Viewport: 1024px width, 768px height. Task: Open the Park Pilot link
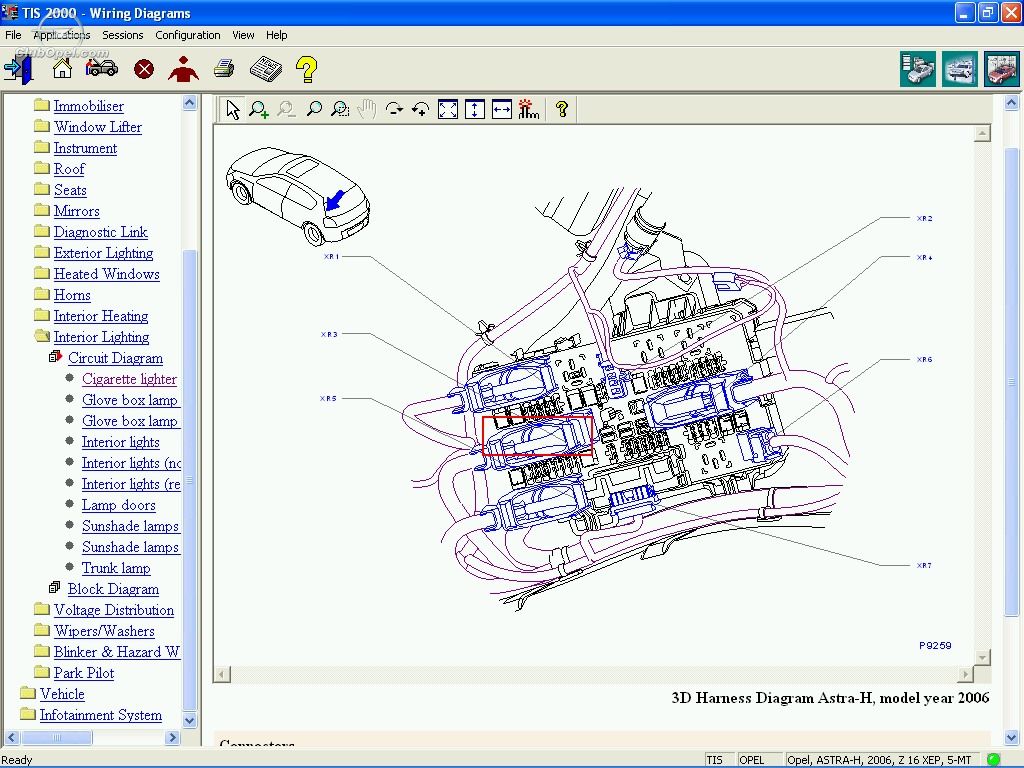(x=84, y=673)
